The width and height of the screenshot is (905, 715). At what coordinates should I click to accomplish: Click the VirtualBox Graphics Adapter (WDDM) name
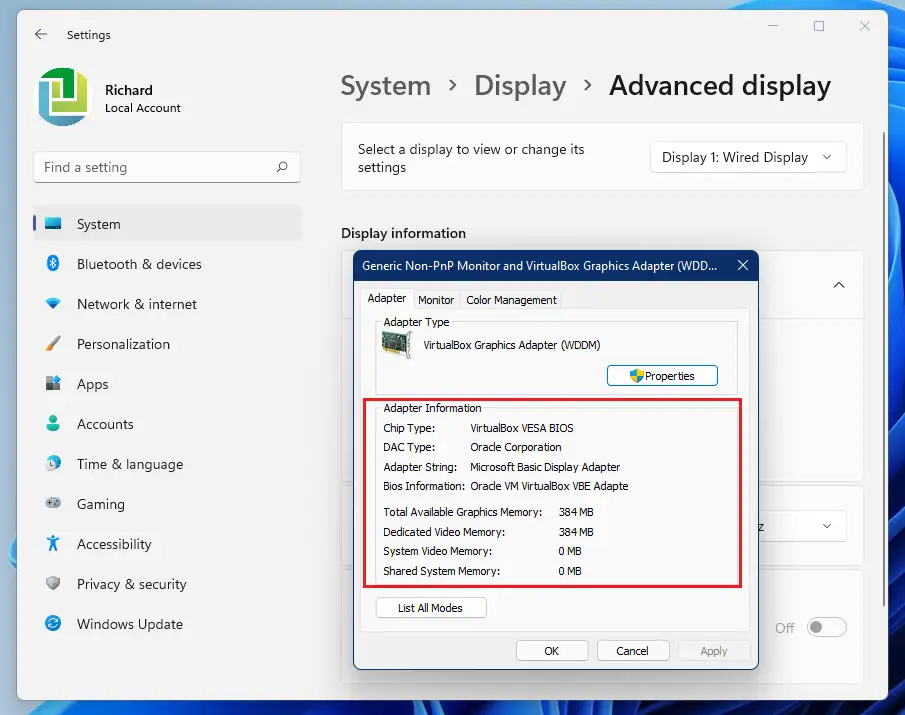(512, 345)
